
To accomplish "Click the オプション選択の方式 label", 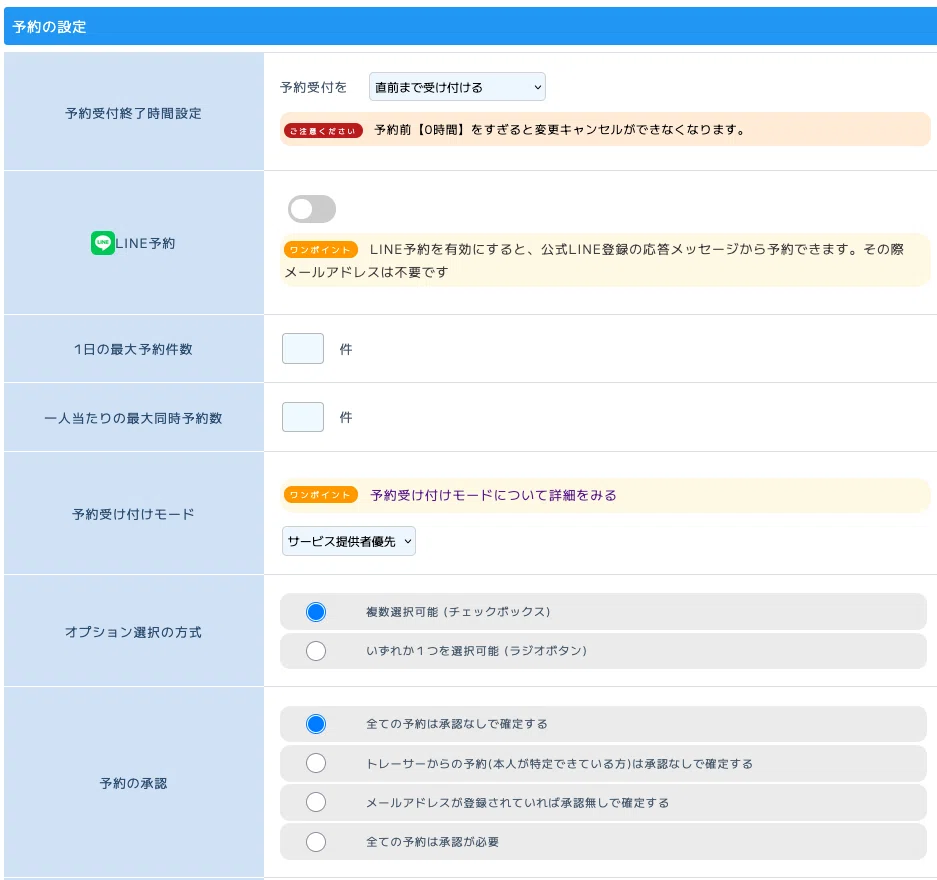I will [133, 632].
